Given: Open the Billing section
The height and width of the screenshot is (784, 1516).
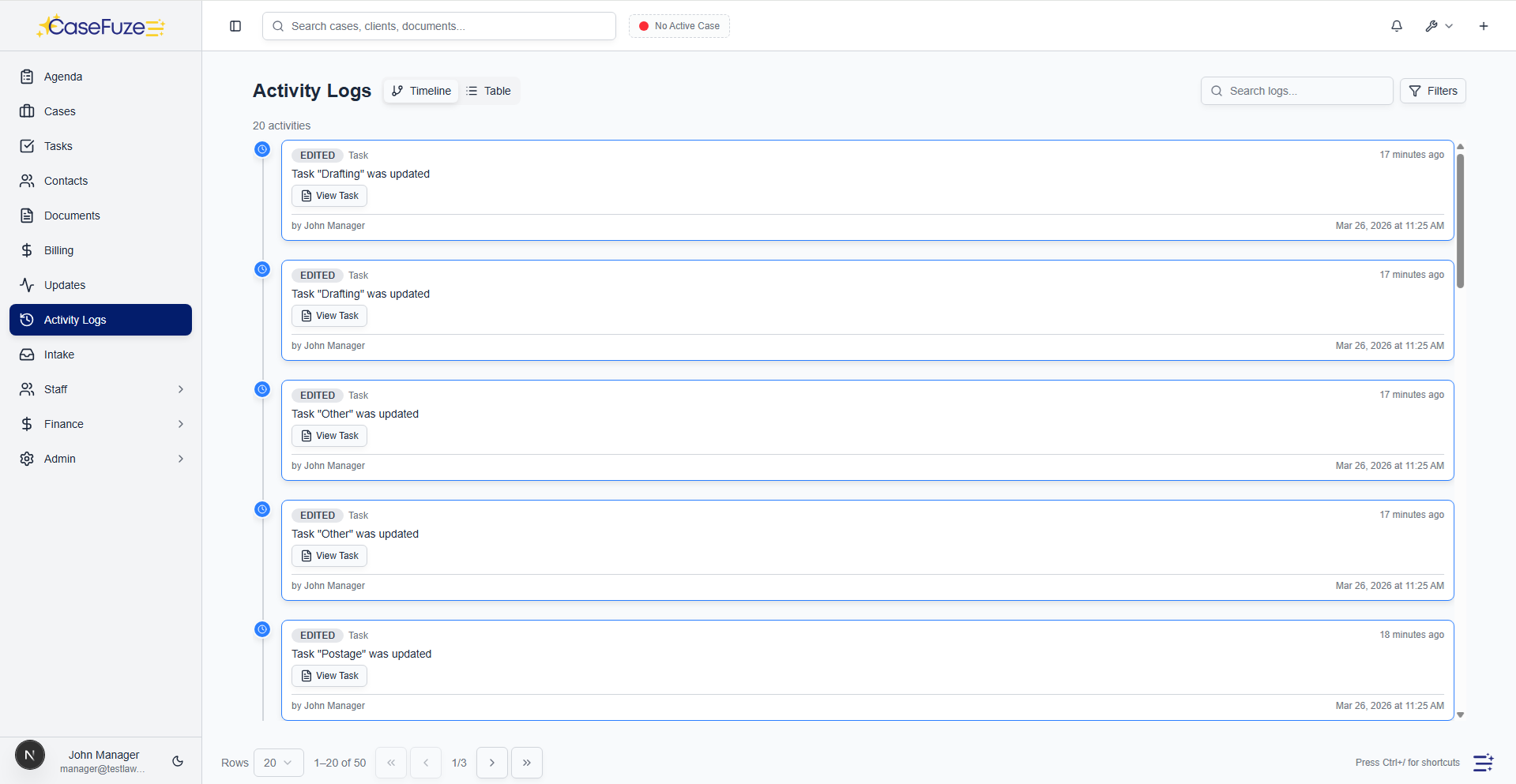Looking at the screenshot, I should point(57,250).
